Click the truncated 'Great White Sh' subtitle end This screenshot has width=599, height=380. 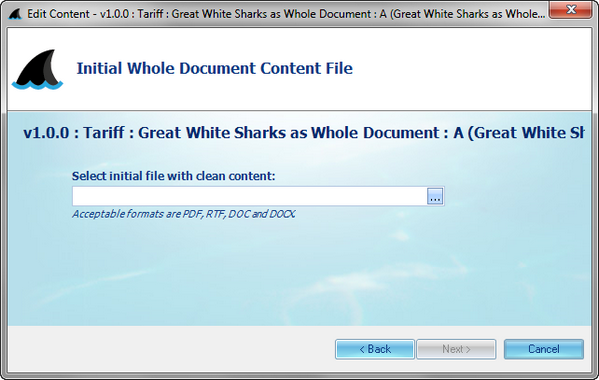[x=529, y=133]
